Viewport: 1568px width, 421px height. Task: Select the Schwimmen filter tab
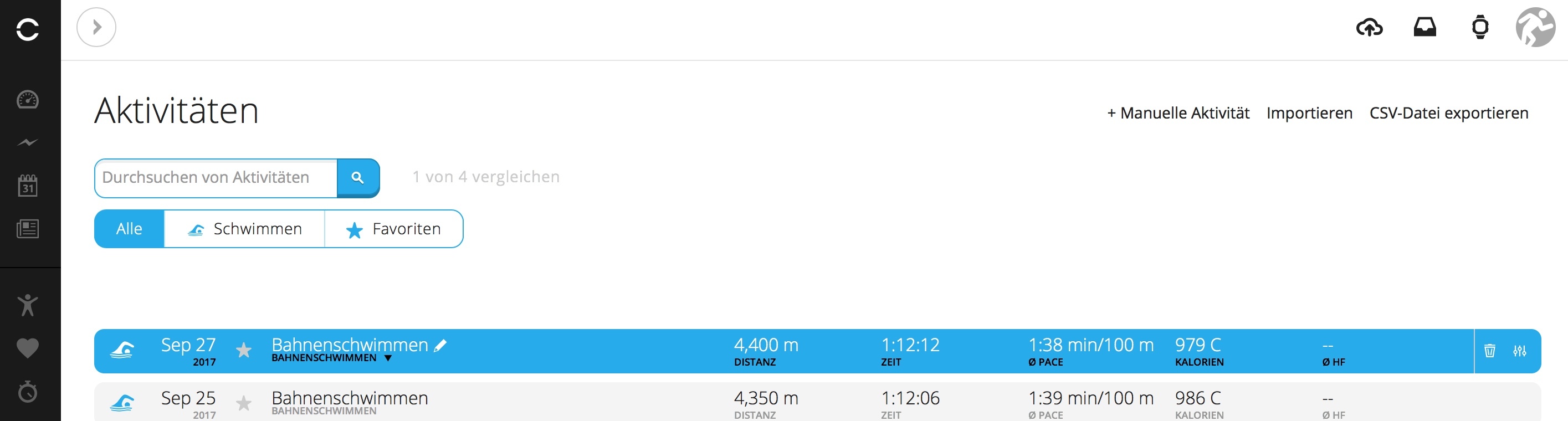point(244,229)
